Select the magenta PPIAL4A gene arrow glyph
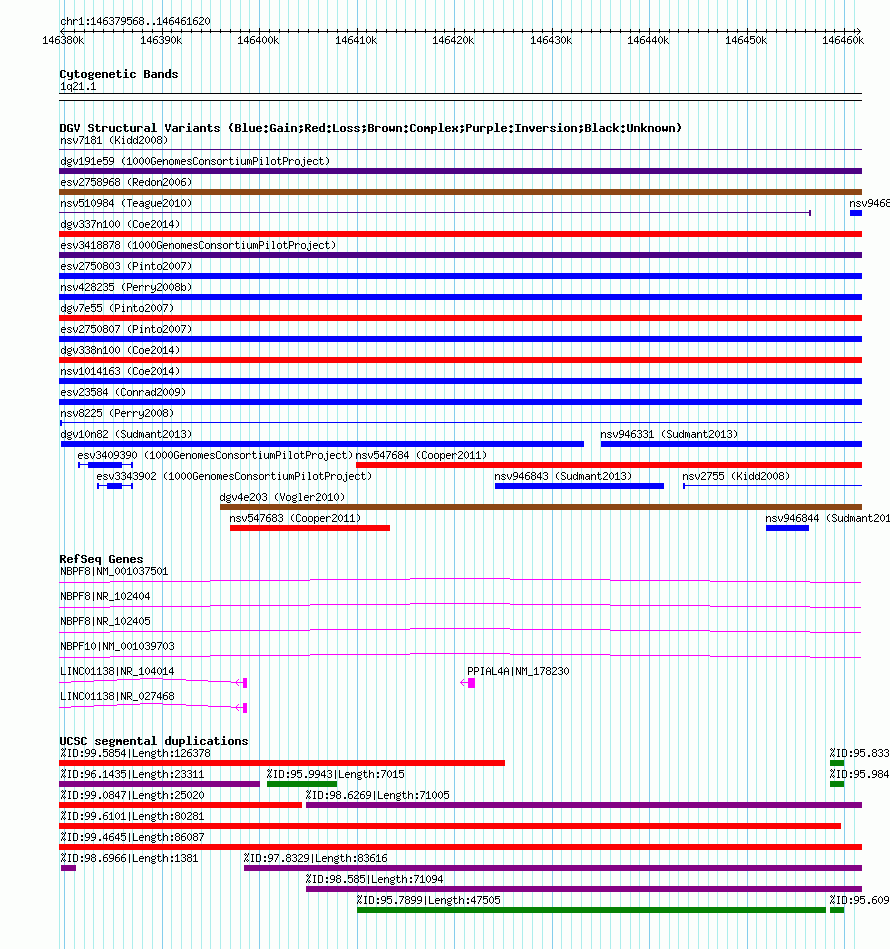Image resolution: width=890 pixels, height=949 pixels. pyautogui.click(x=468, y=683)
